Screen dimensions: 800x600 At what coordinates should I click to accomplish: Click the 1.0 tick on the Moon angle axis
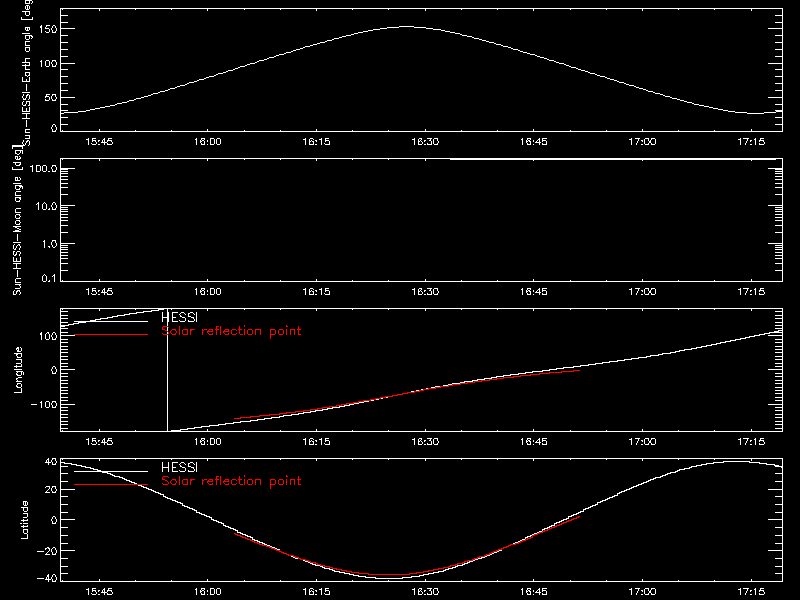[x=49, y=244]
